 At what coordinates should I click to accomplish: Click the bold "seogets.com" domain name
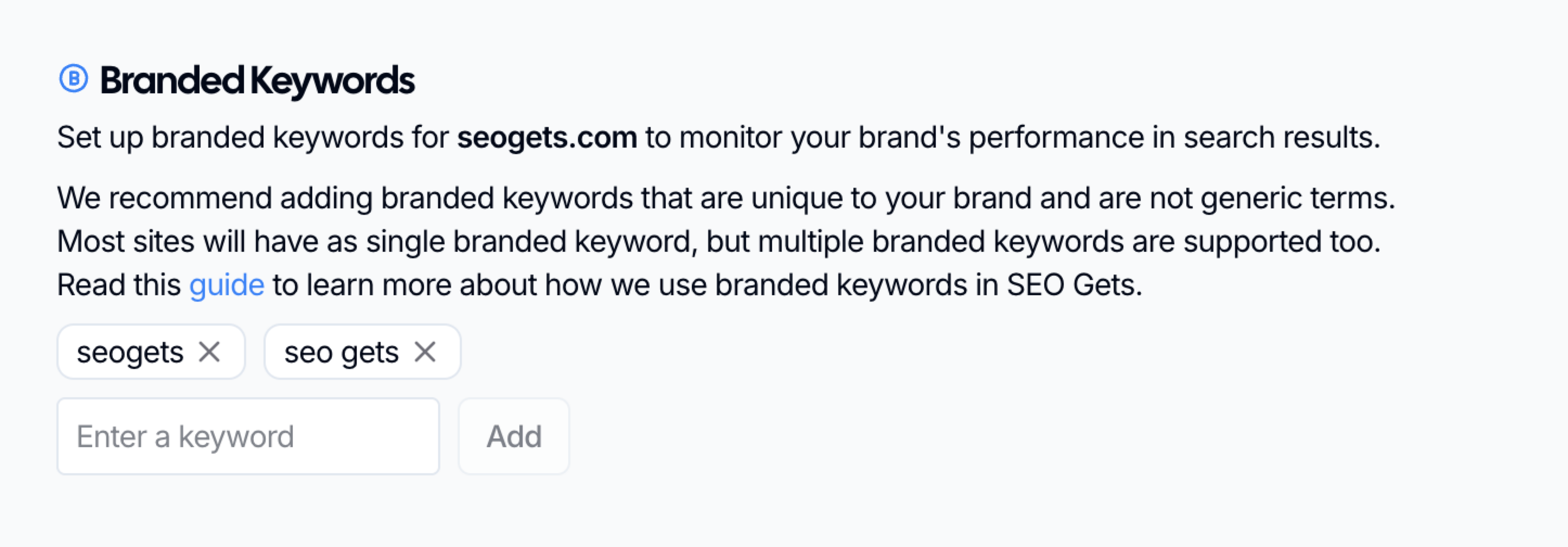[x=547, y=137]
